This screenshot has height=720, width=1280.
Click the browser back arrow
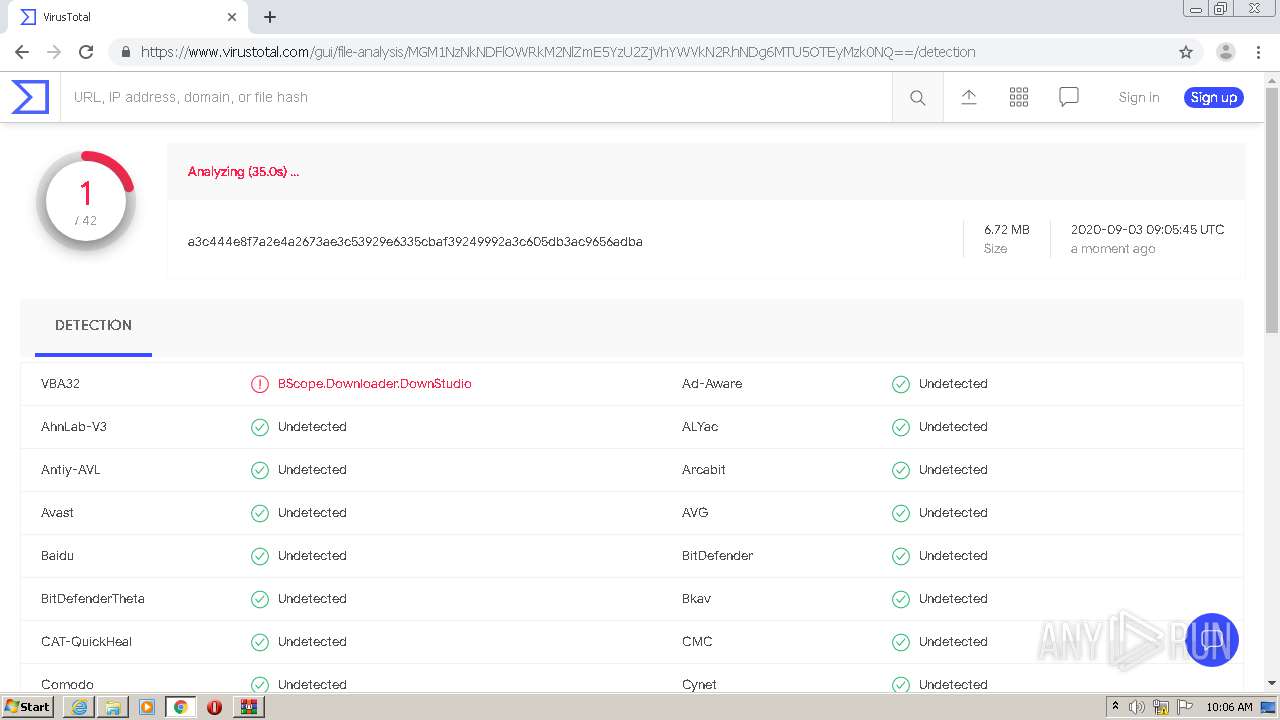(22, 52)
